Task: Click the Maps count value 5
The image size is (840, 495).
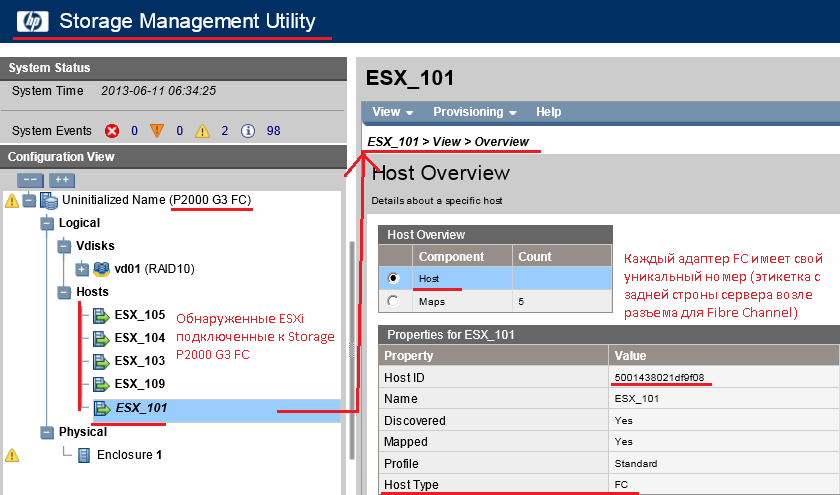Action: click(521, 302)
